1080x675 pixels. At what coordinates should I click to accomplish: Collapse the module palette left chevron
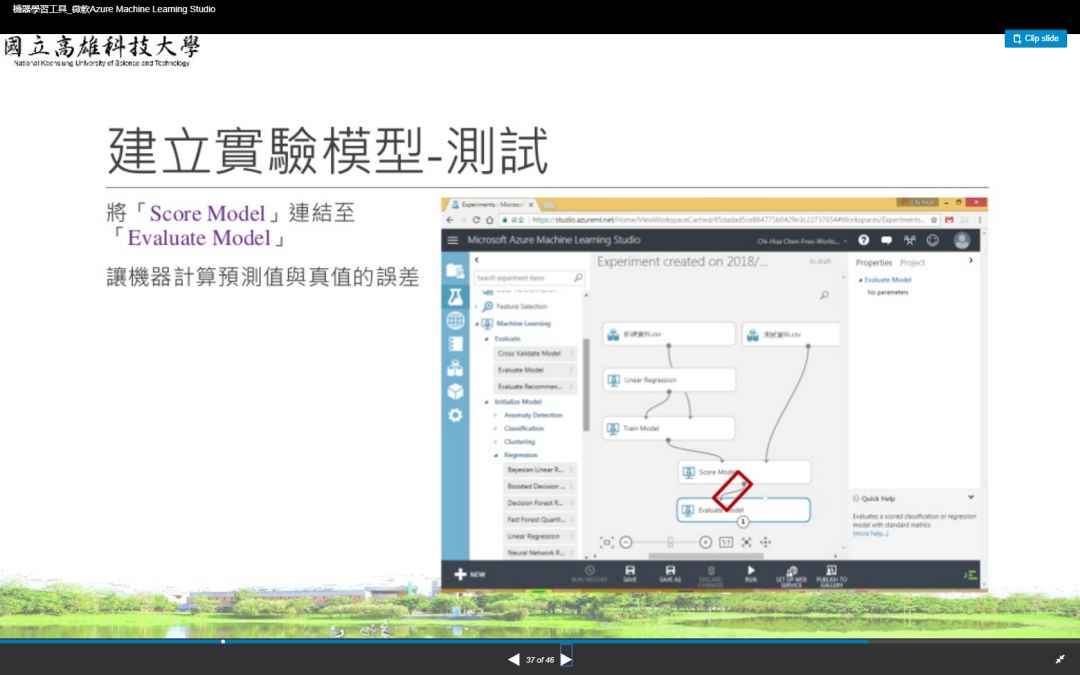click(477, 260)
